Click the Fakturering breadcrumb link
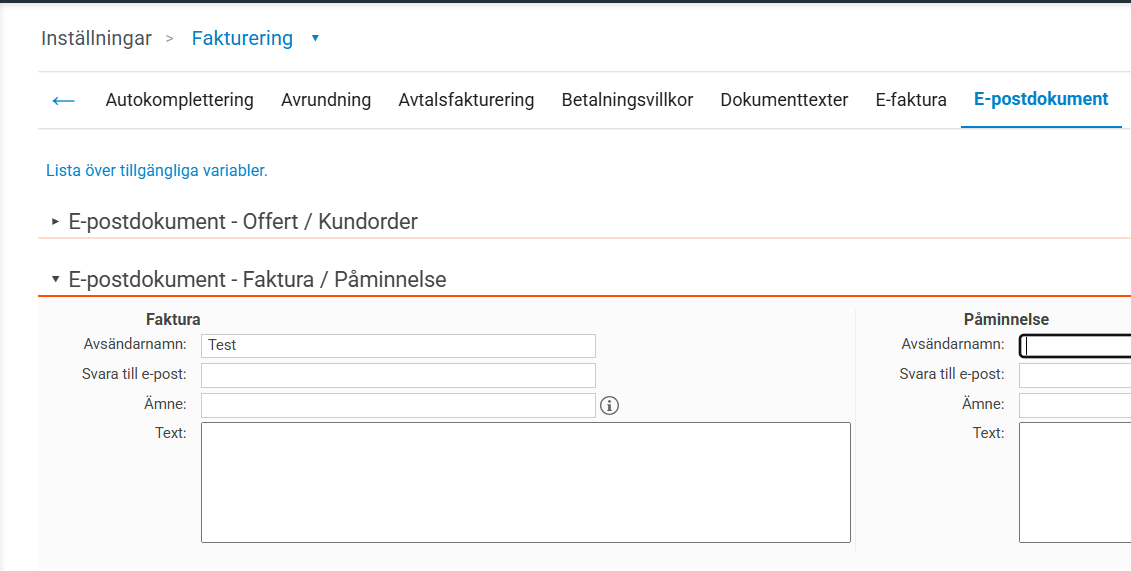The width and height of the screenshot is (1131, 571). coord(242,38)
